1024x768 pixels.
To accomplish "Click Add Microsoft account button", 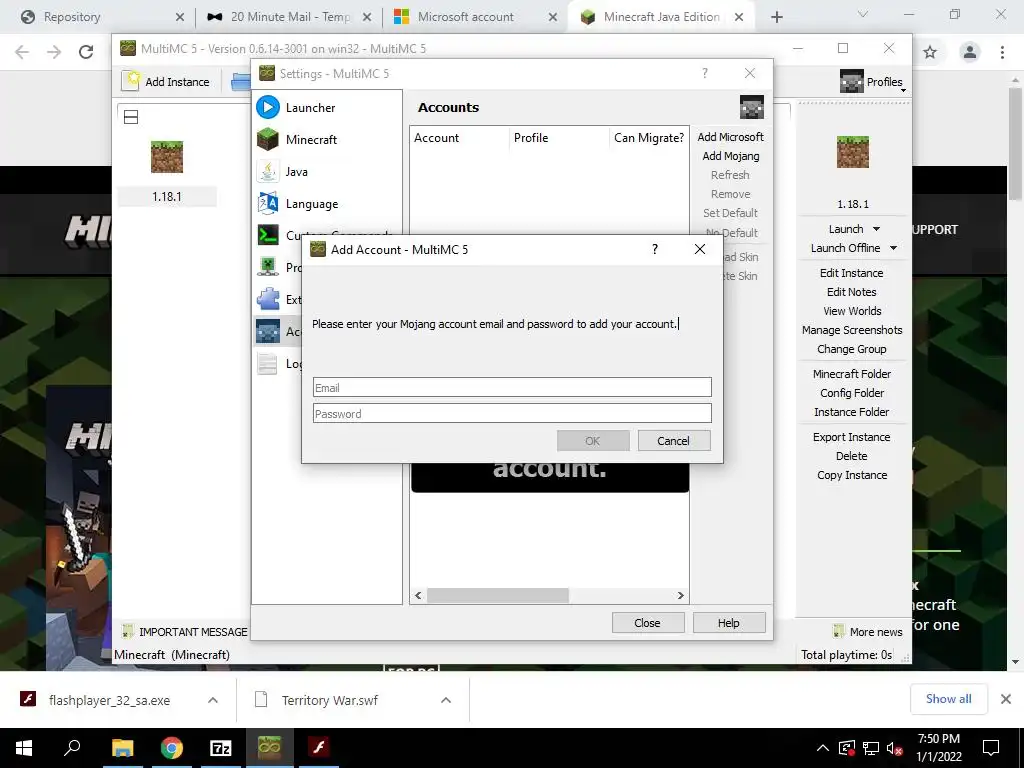I will click(730, 137).
